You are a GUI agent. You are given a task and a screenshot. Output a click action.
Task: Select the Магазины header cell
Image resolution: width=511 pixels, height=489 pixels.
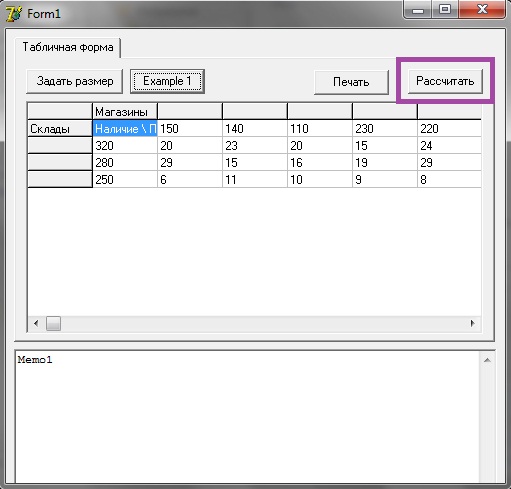click(x=125, y=111)
